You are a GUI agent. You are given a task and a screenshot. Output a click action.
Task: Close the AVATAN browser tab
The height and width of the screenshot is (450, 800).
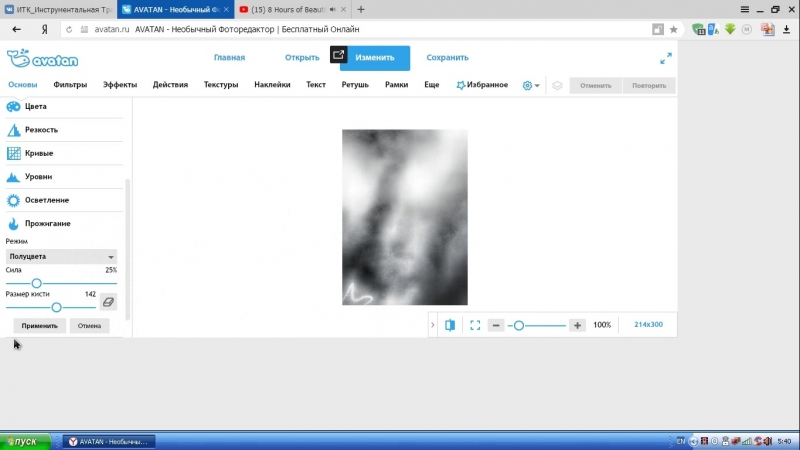click(x=226, y=10)
